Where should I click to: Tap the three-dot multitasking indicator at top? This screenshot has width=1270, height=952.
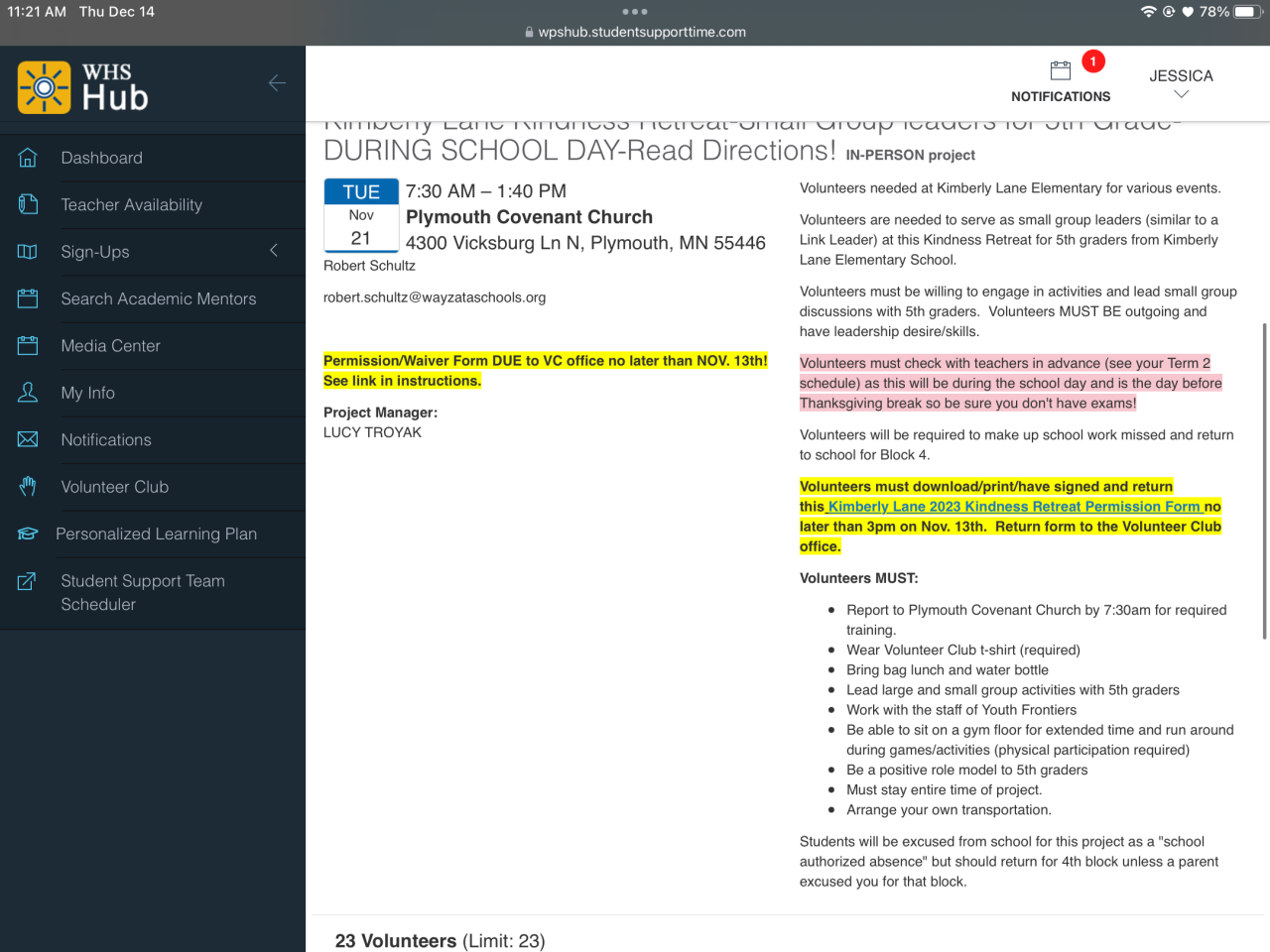[x=635, y=12]
